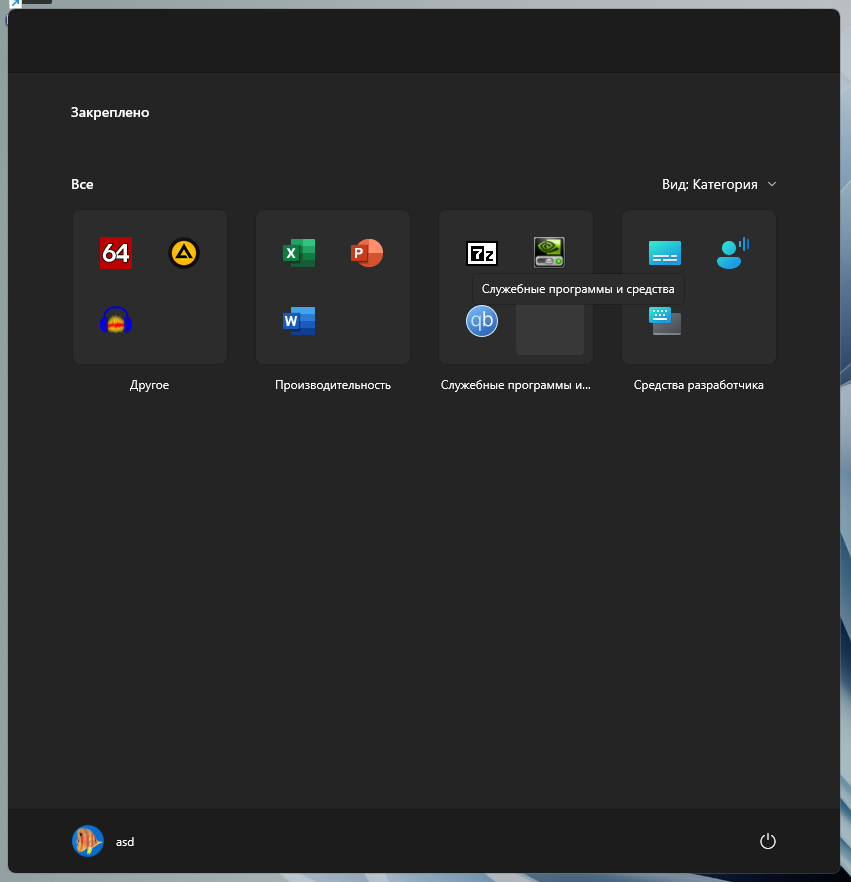The width and height of the screenshot is (851, 882).
Task: Launch Microsoft Excel
Action: pyautogui.click(x=299, y=253)
